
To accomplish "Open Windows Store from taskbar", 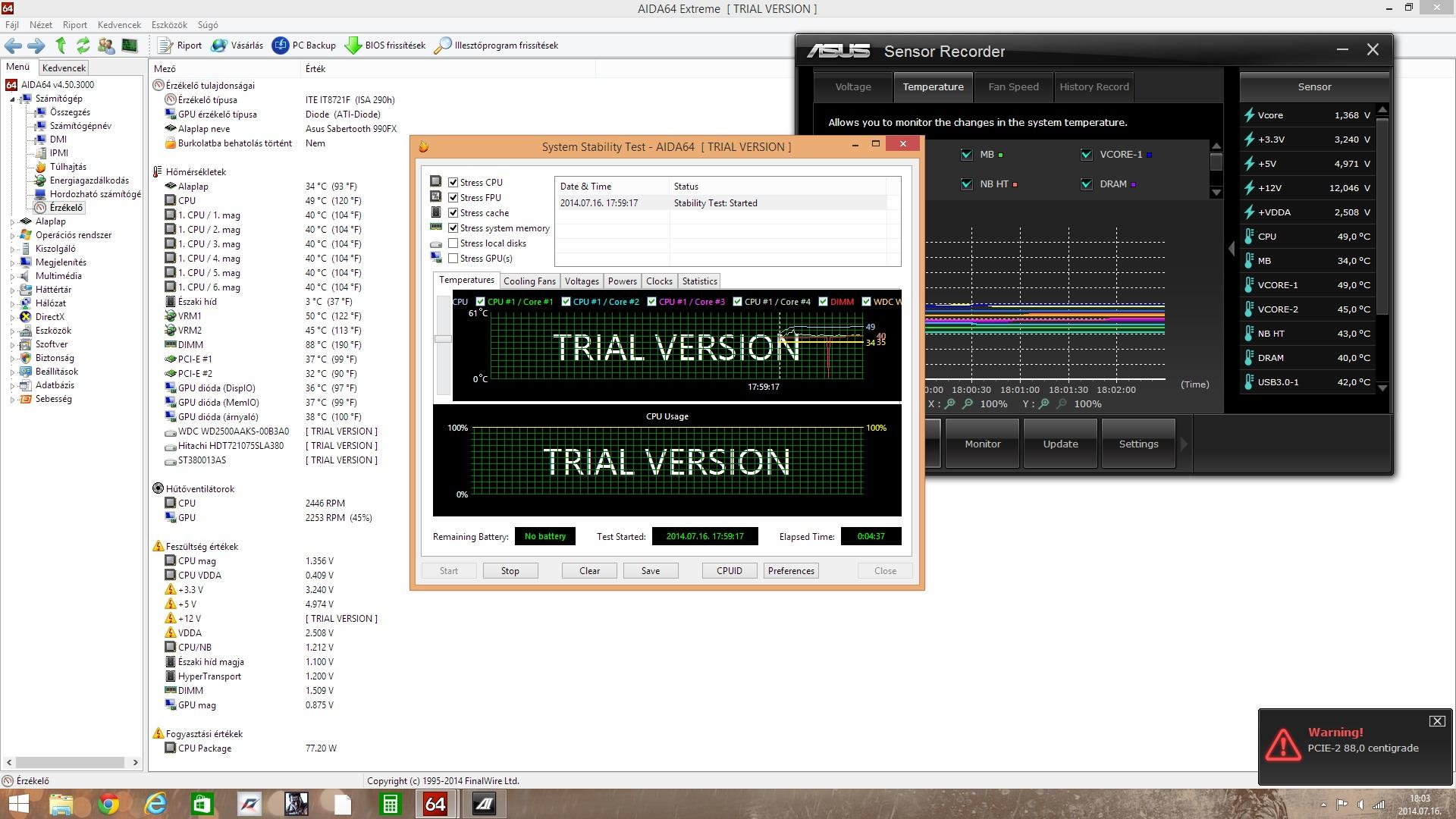I will (202, 804).
